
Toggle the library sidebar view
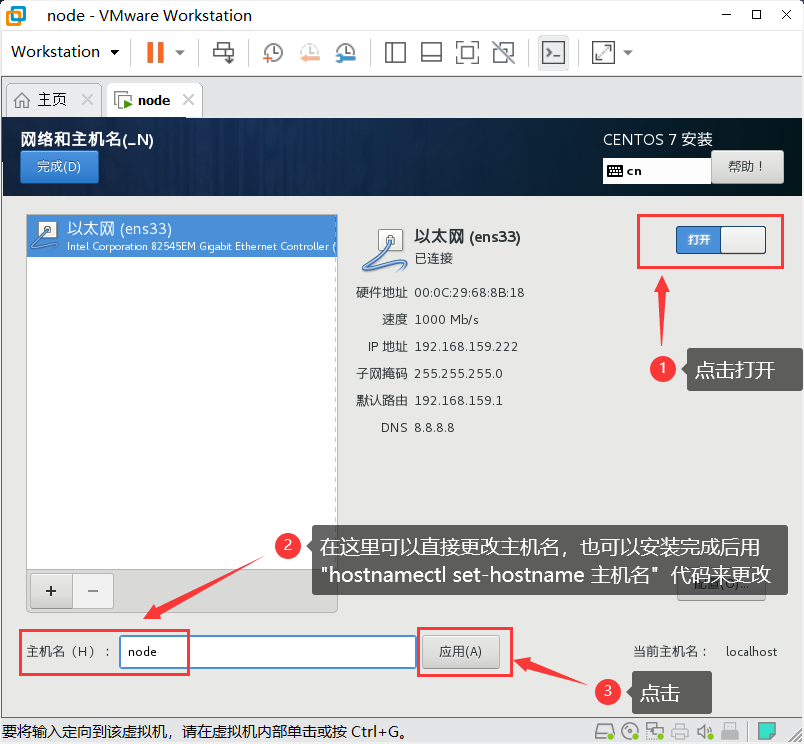[395, 52]
